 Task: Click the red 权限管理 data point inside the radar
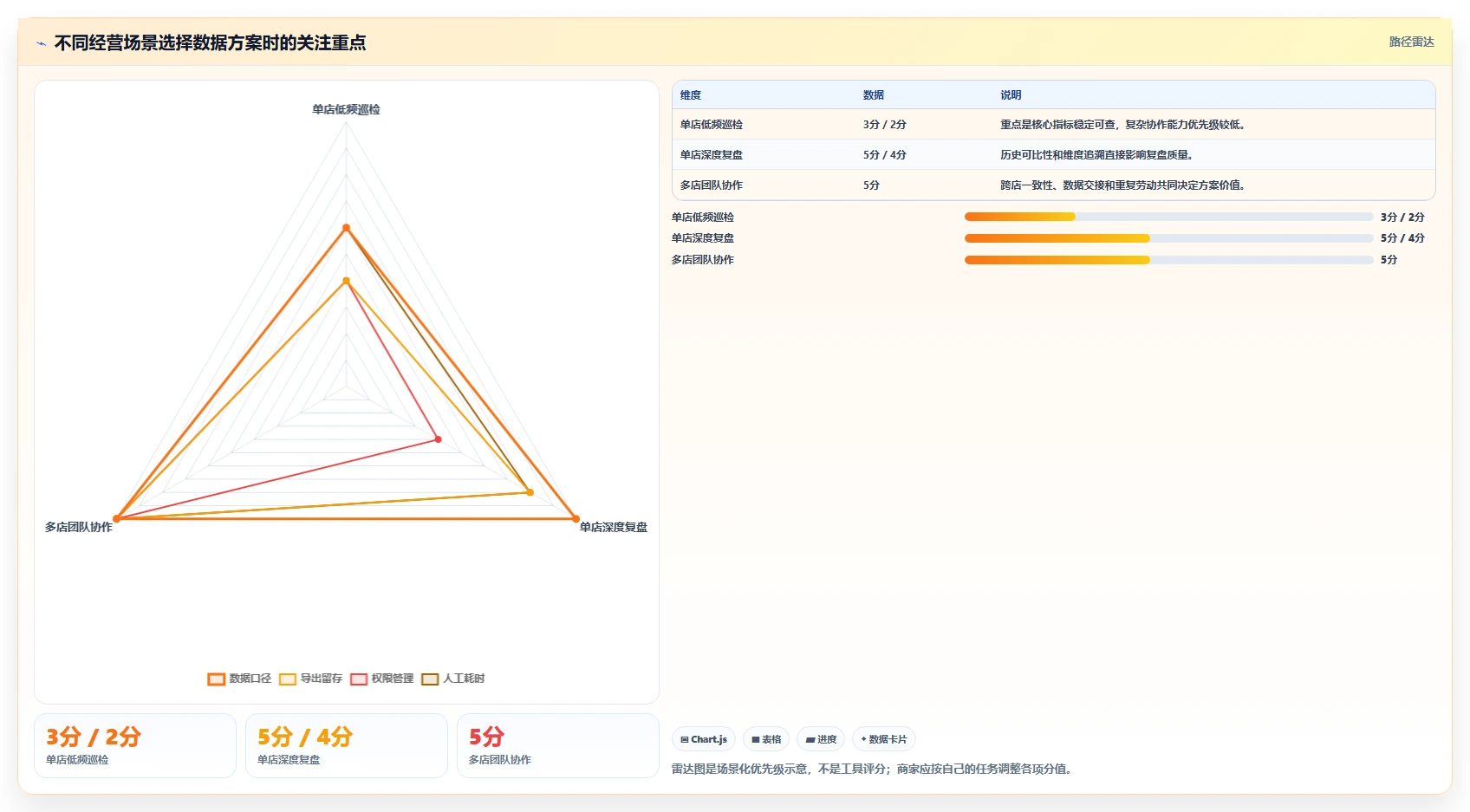click(x=438, y=439)
